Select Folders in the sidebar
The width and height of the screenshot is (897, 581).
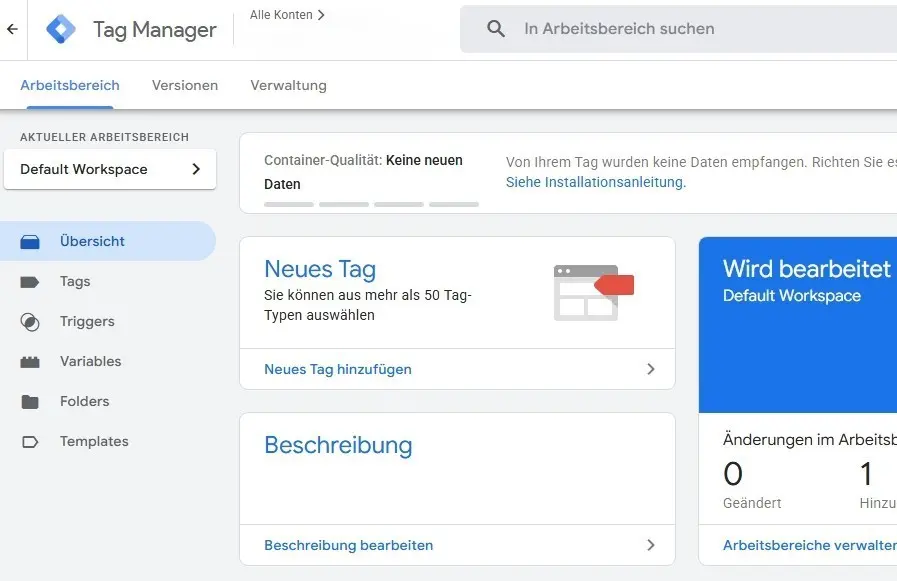83,401
